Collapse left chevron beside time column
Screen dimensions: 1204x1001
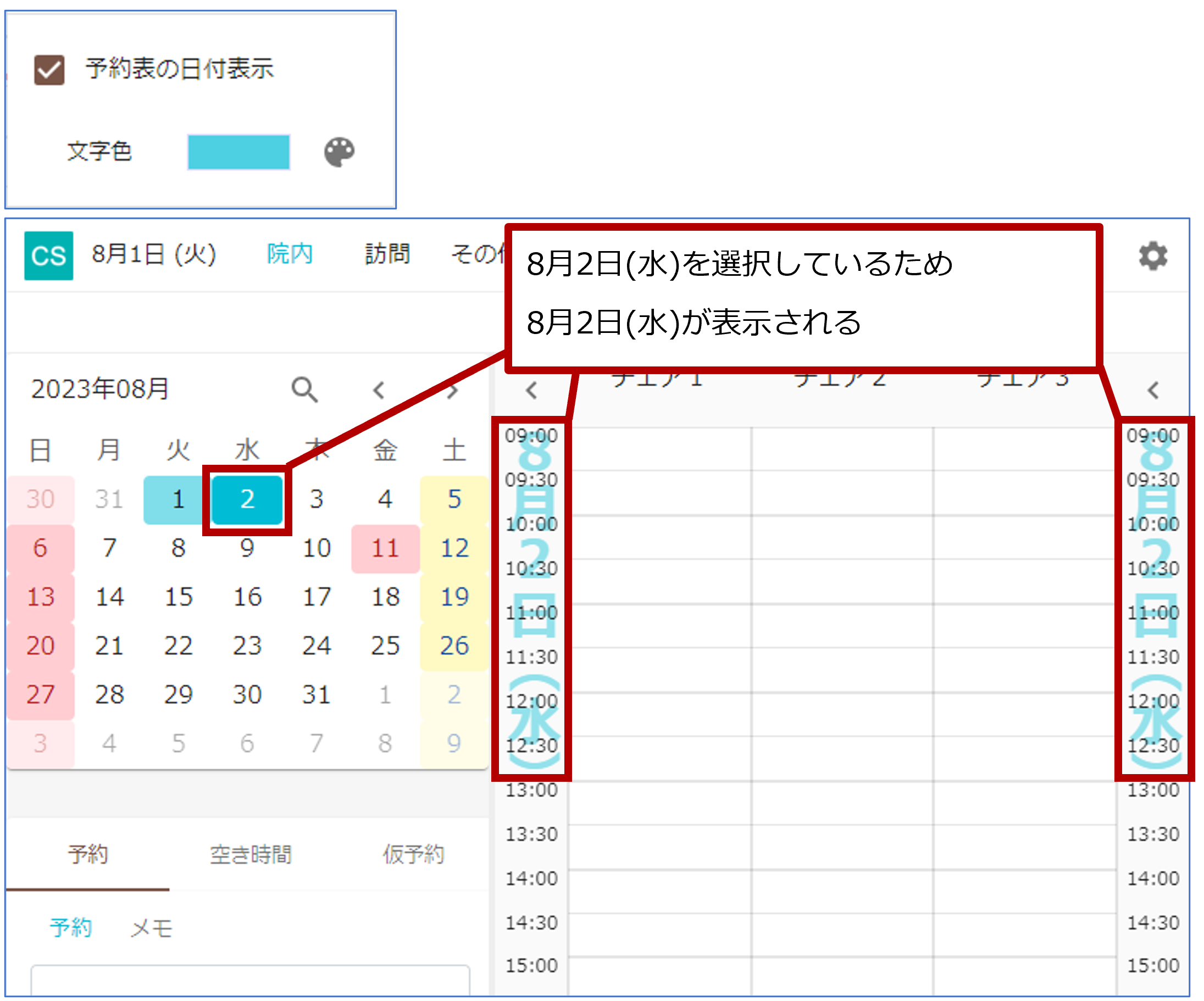531,391
